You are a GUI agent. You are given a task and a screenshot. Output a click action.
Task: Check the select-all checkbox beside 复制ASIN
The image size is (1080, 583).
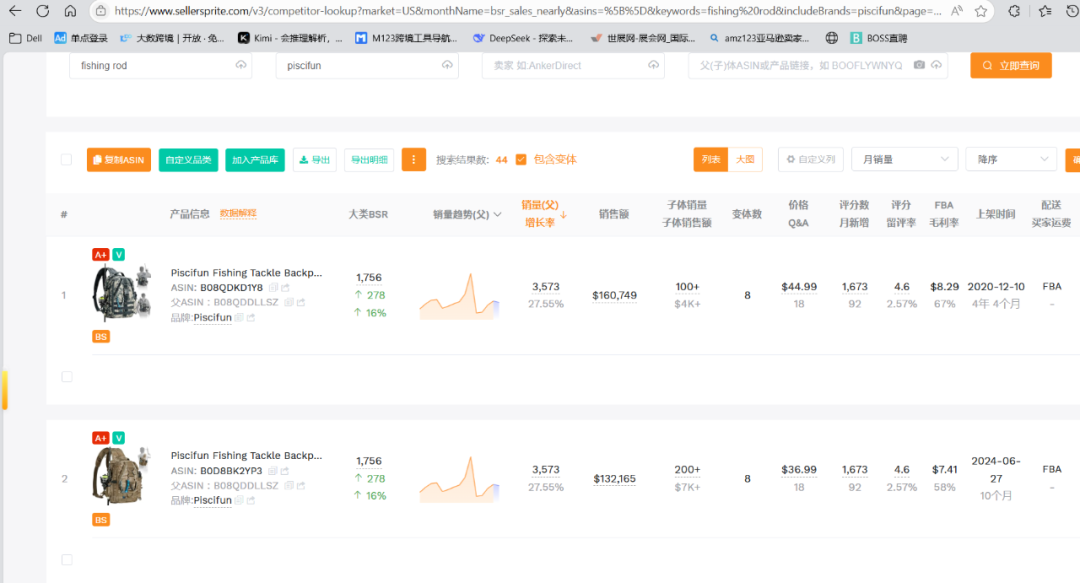[66, 160]
